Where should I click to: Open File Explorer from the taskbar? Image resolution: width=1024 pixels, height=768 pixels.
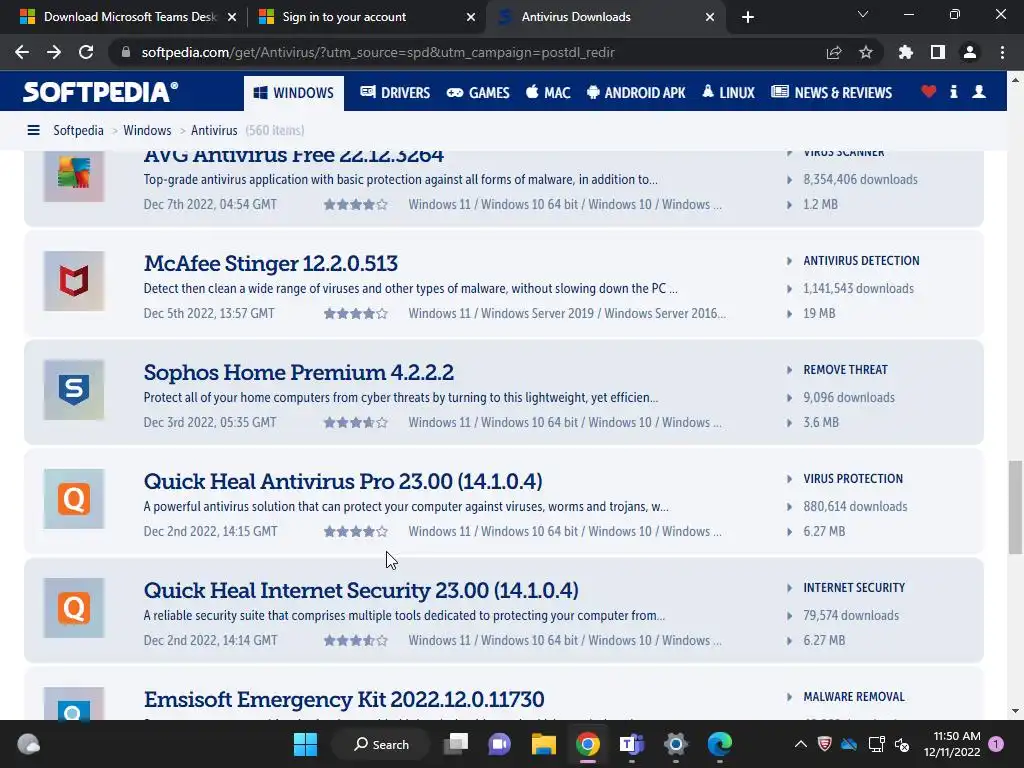click(543, 744)
